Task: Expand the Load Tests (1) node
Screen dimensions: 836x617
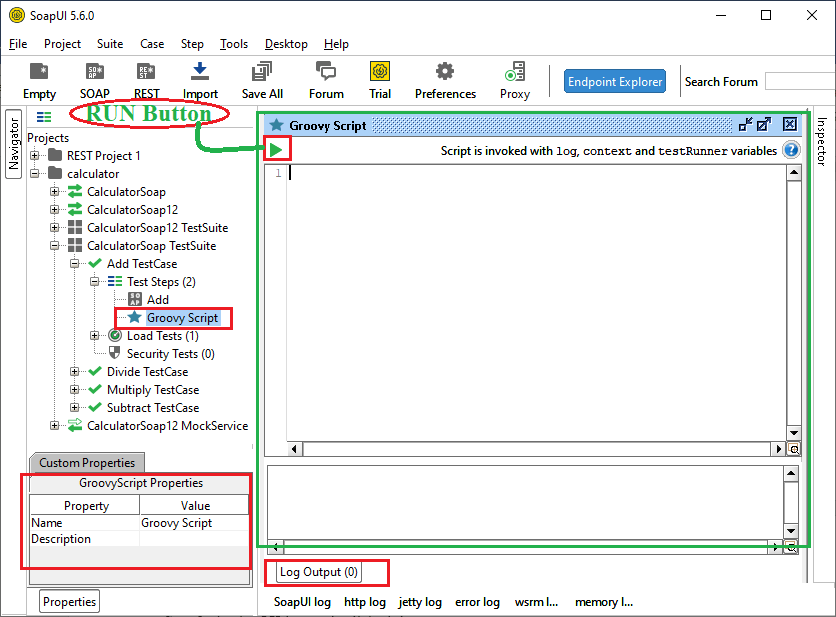Action: tap(94, 335)
